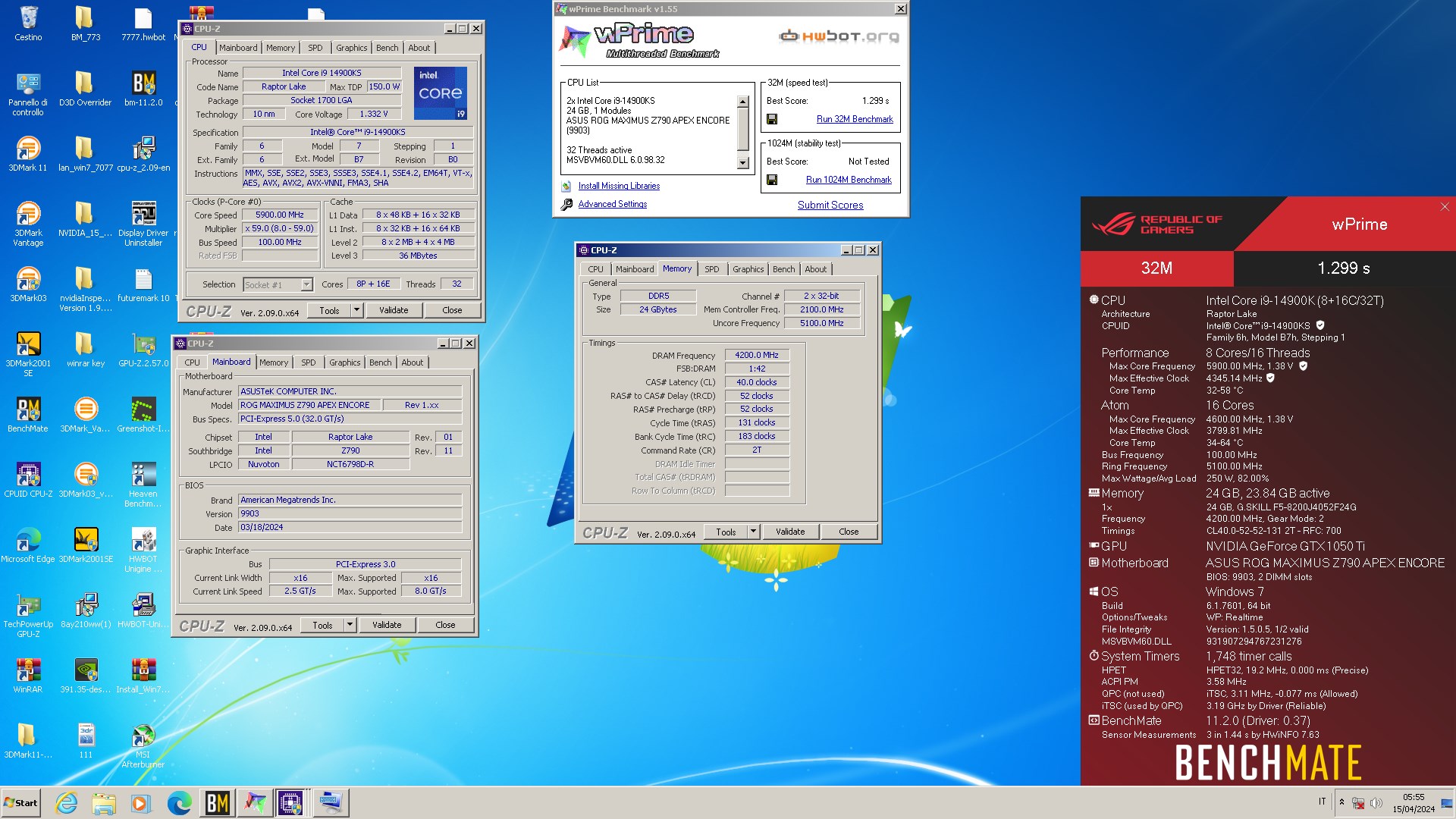Open the Bench tab in CPU-Z CPU window
1456x819 pixels.
pyautogui.click(x=387, y=48)
